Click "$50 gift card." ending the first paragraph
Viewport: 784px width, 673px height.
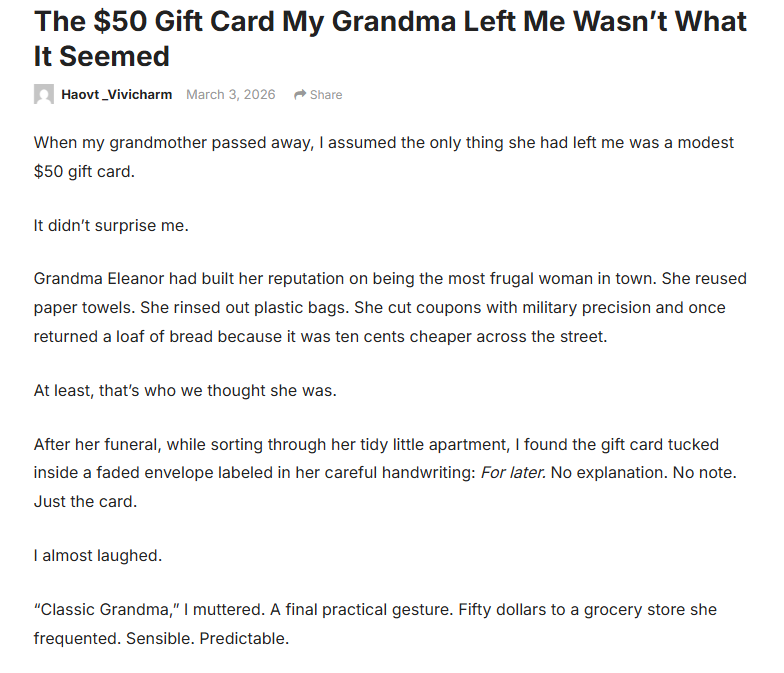pos(83,171)
